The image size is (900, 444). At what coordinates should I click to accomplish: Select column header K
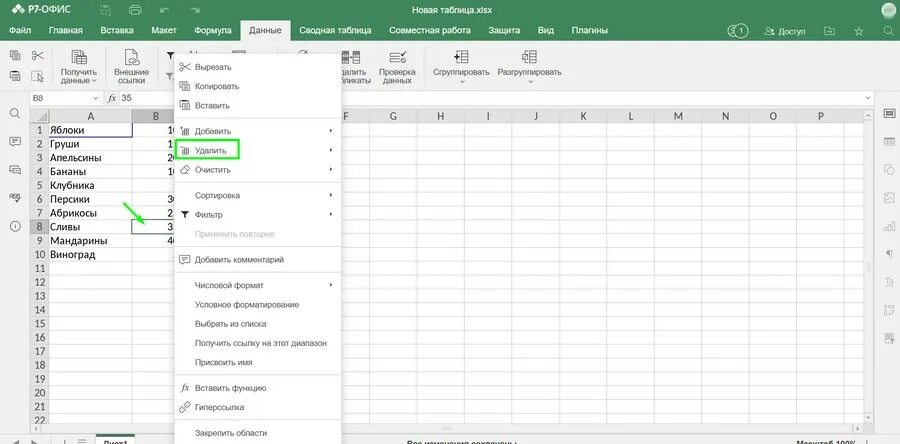583,116
